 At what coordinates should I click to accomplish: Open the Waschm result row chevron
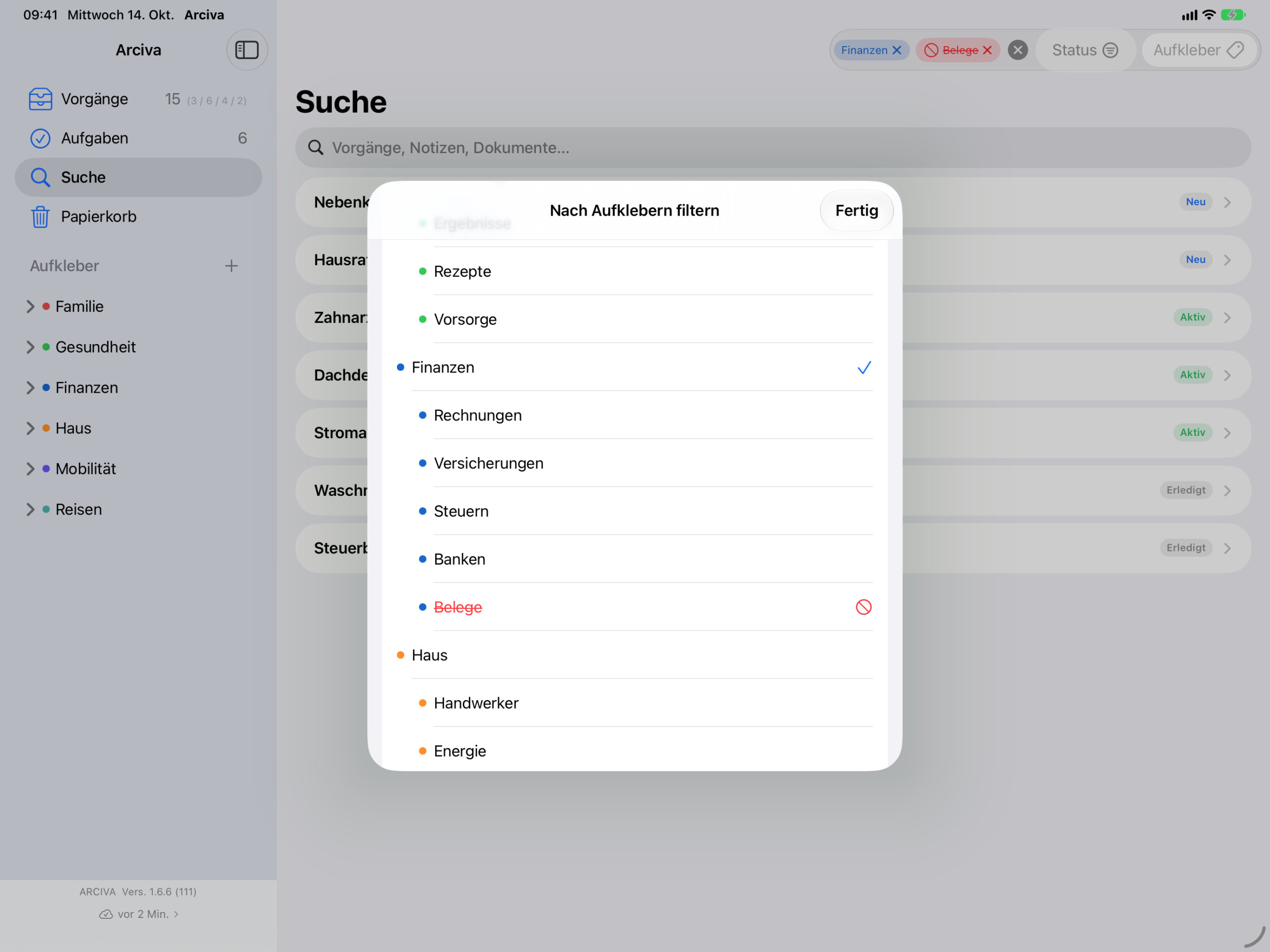tap(1227, 491)
